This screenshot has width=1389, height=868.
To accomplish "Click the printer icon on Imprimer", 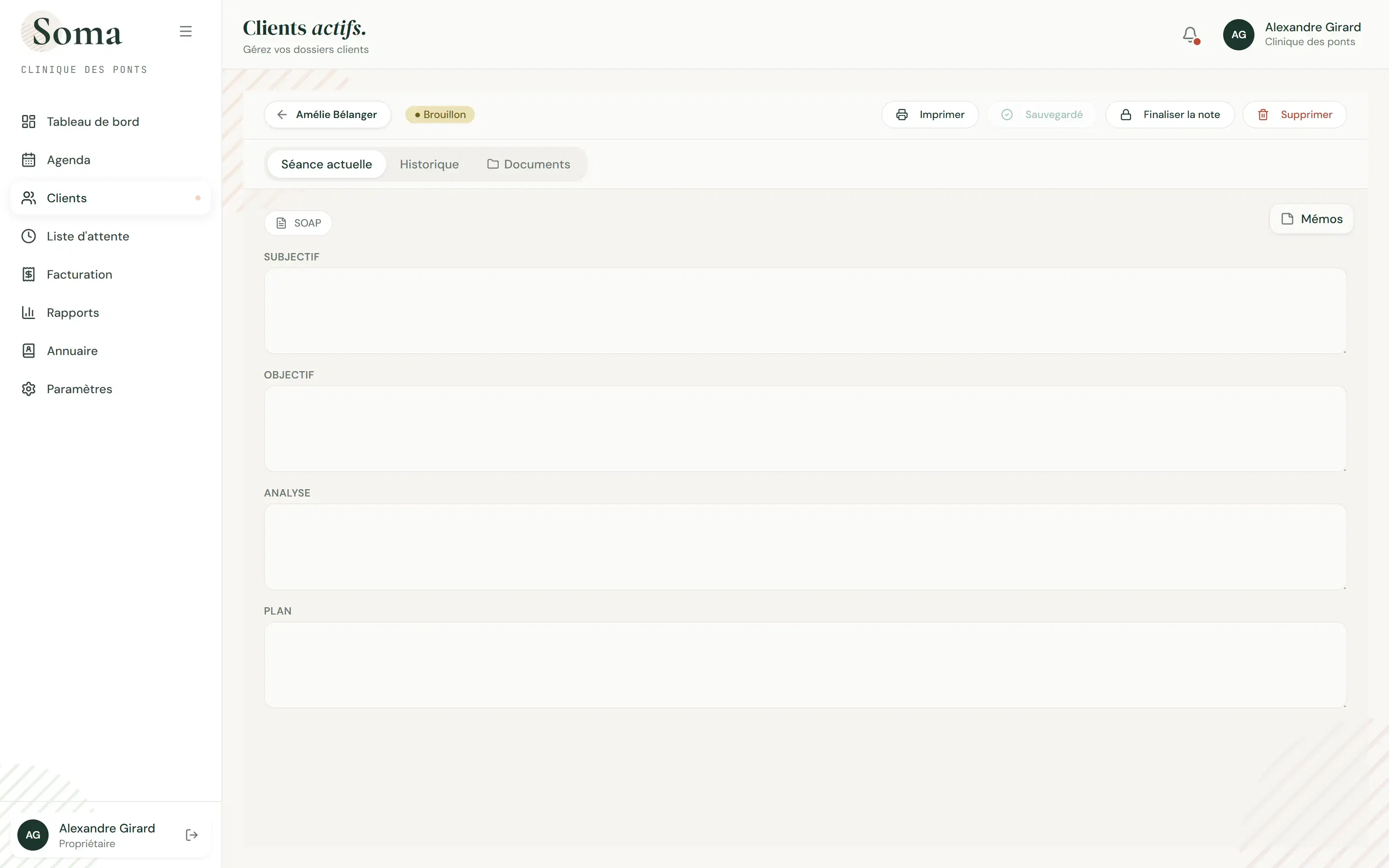I will point(902,115).
